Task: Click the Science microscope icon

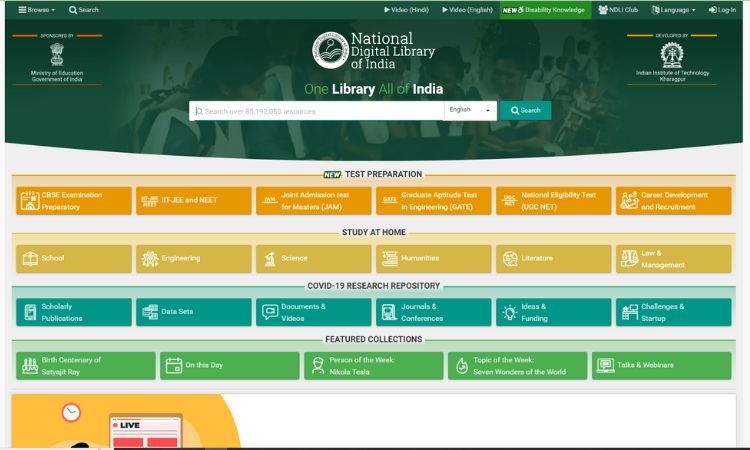Action: click(270, 259)
